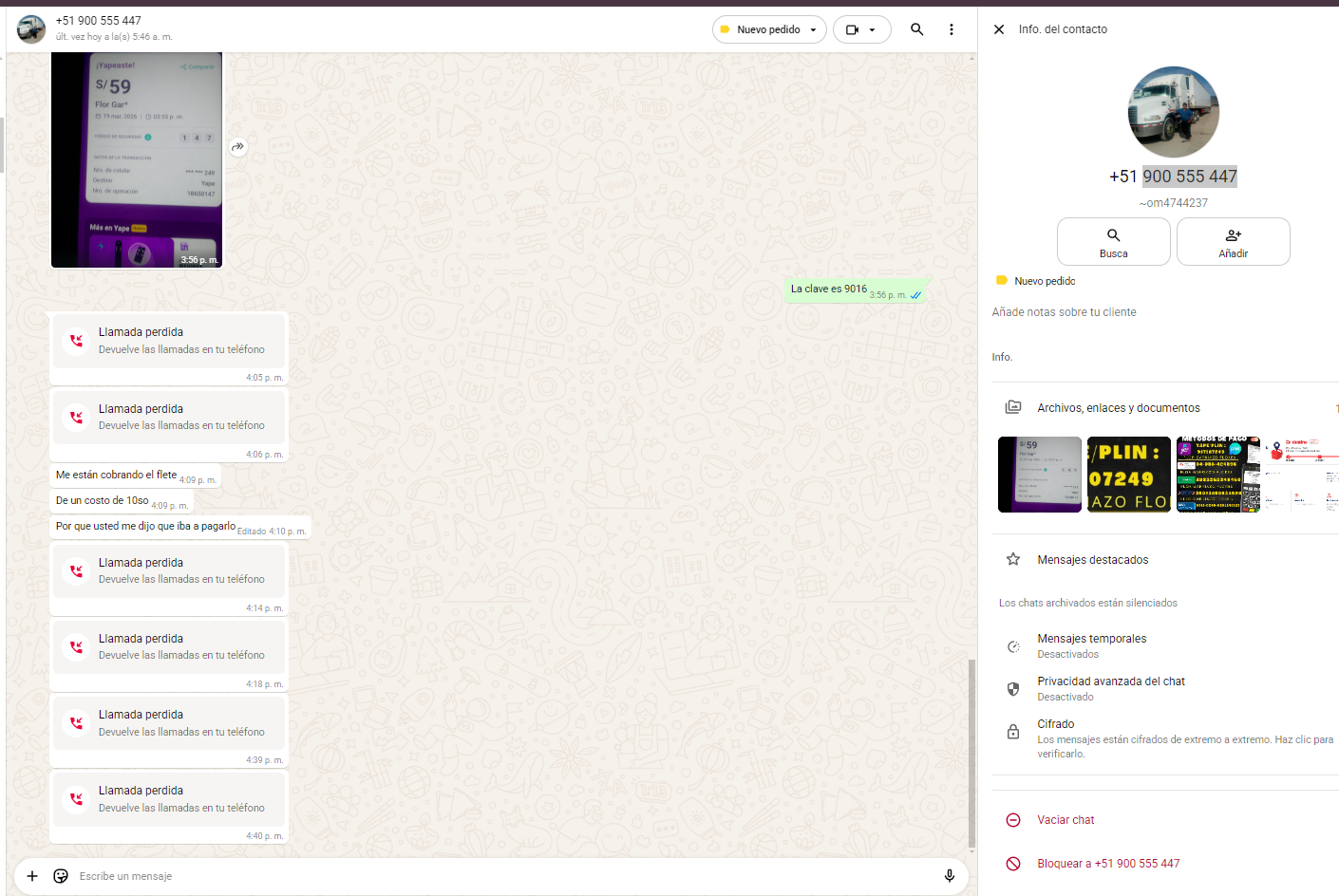1339x896 pixels.
Task: Open Mensajes destacados
Action: (1092, 560)
